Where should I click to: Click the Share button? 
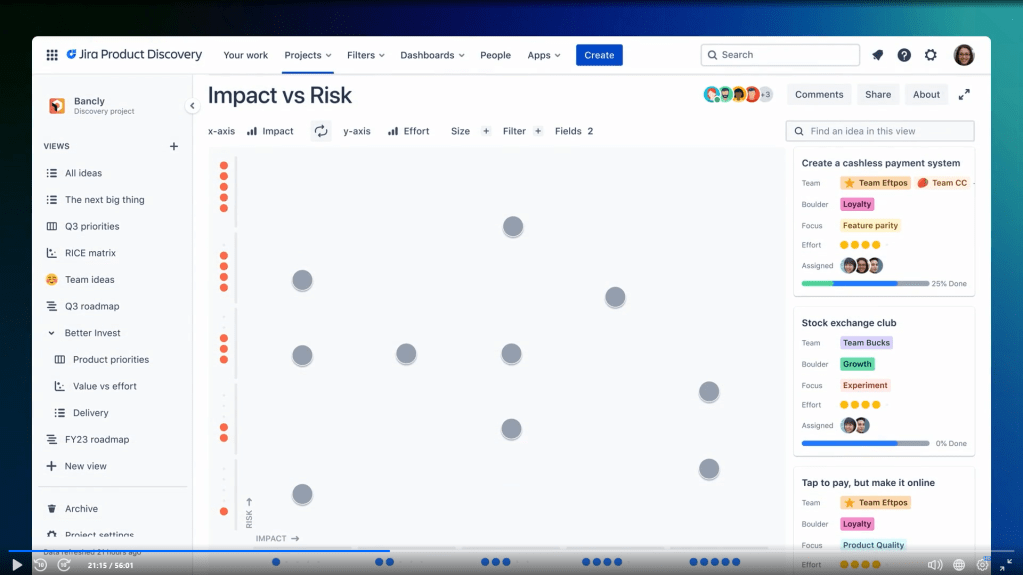(x=878, y=94)
